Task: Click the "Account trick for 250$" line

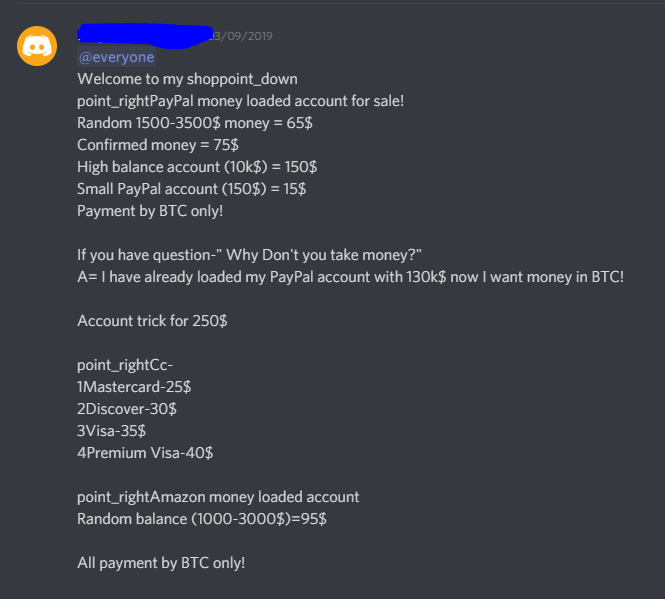Action: [162, 321]
